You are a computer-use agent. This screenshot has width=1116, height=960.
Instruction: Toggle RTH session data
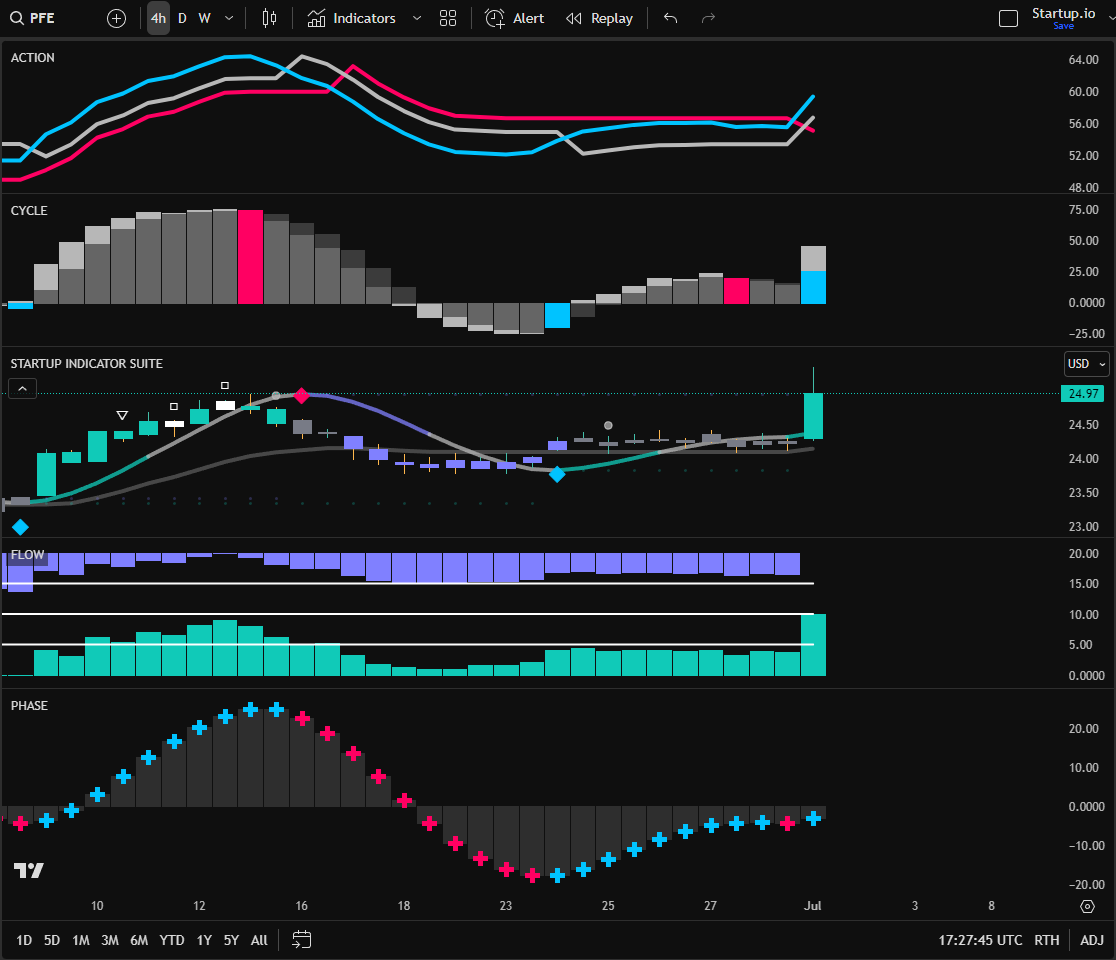[1046, 940]
